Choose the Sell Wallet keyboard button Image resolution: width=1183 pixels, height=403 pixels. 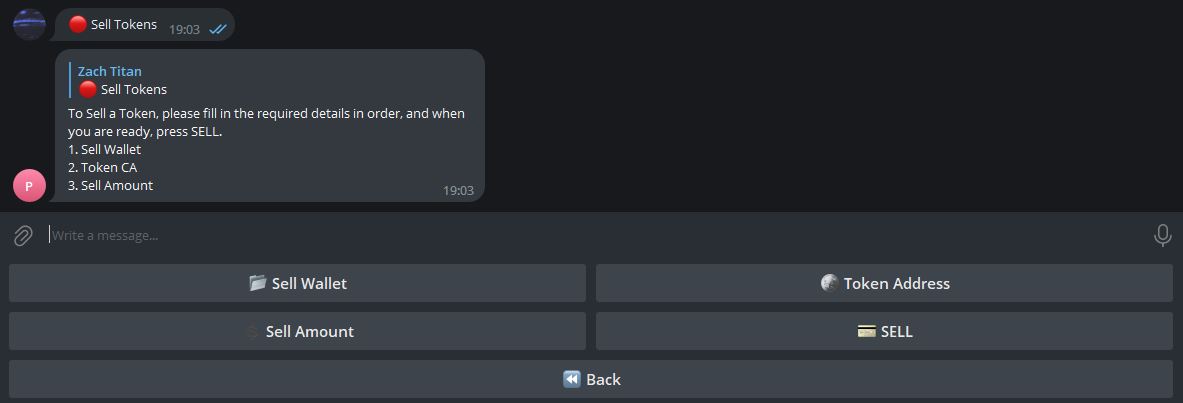297,283
